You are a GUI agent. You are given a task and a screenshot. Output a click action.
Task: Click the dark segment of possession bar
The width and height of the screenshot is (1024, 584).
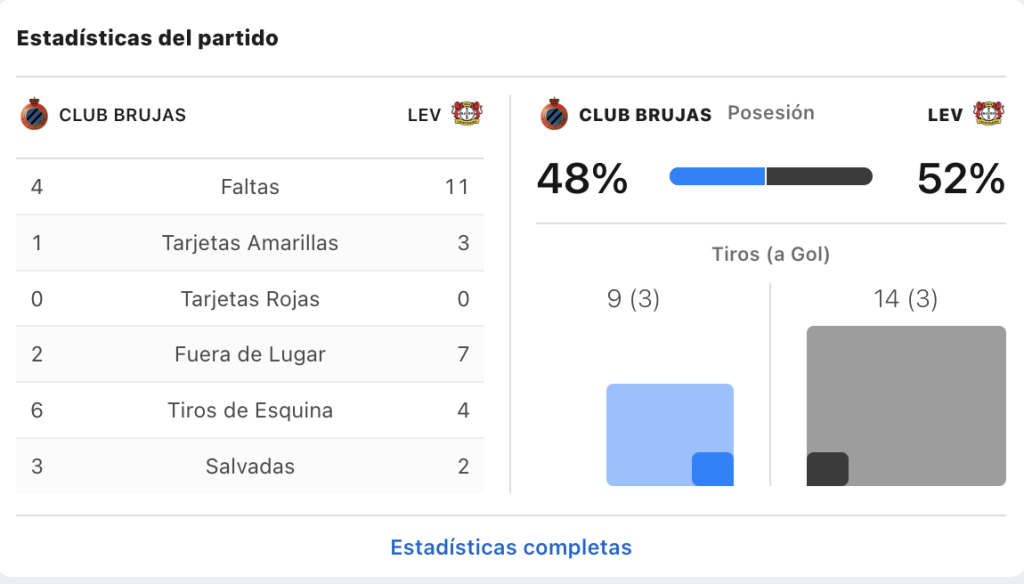pyautogui.click(x=820, y=176)
